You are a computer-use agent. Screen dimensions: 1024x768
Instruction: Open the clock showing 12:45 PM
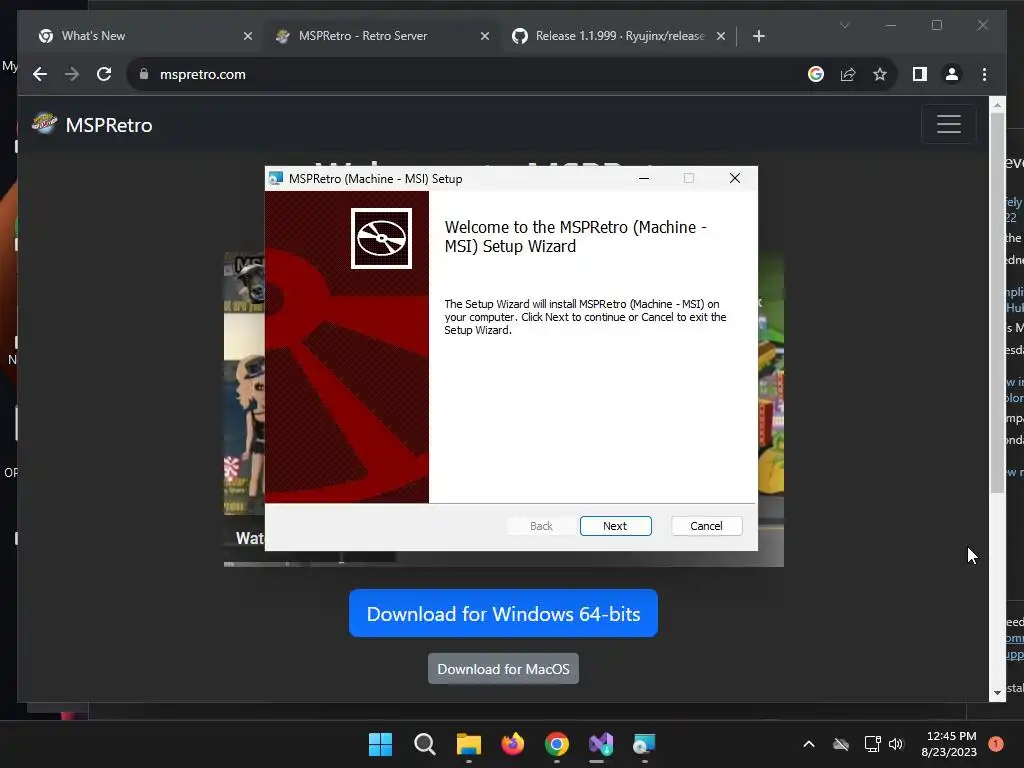tap(949, 744)
